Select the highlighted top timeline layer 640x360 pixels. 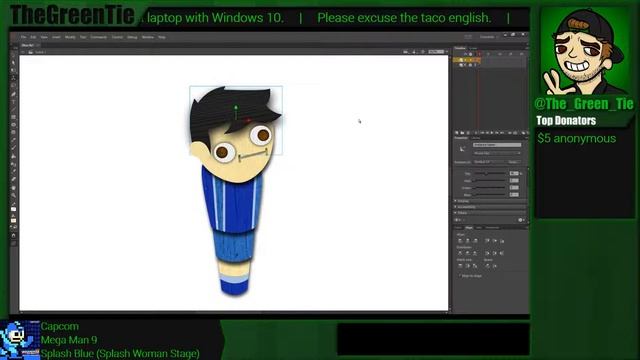[467, 60]
